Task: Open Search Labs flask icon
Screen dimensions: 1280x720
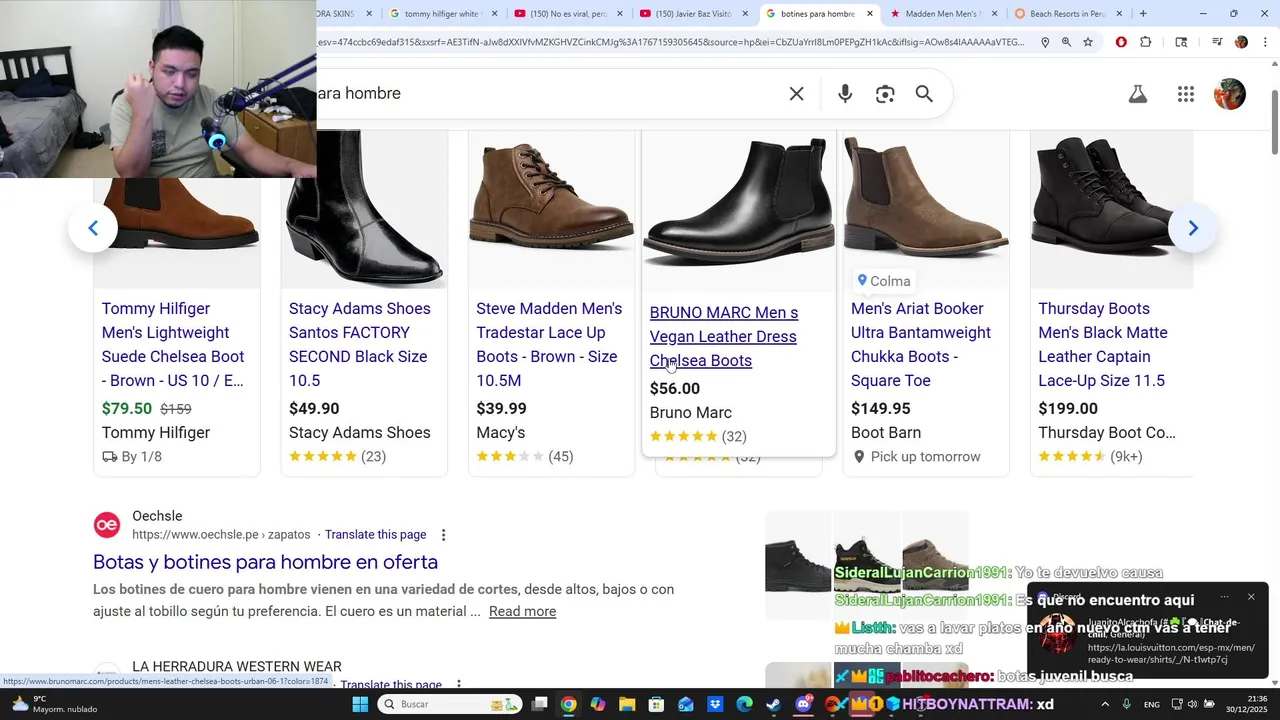Action: [x=1138, y=94]
